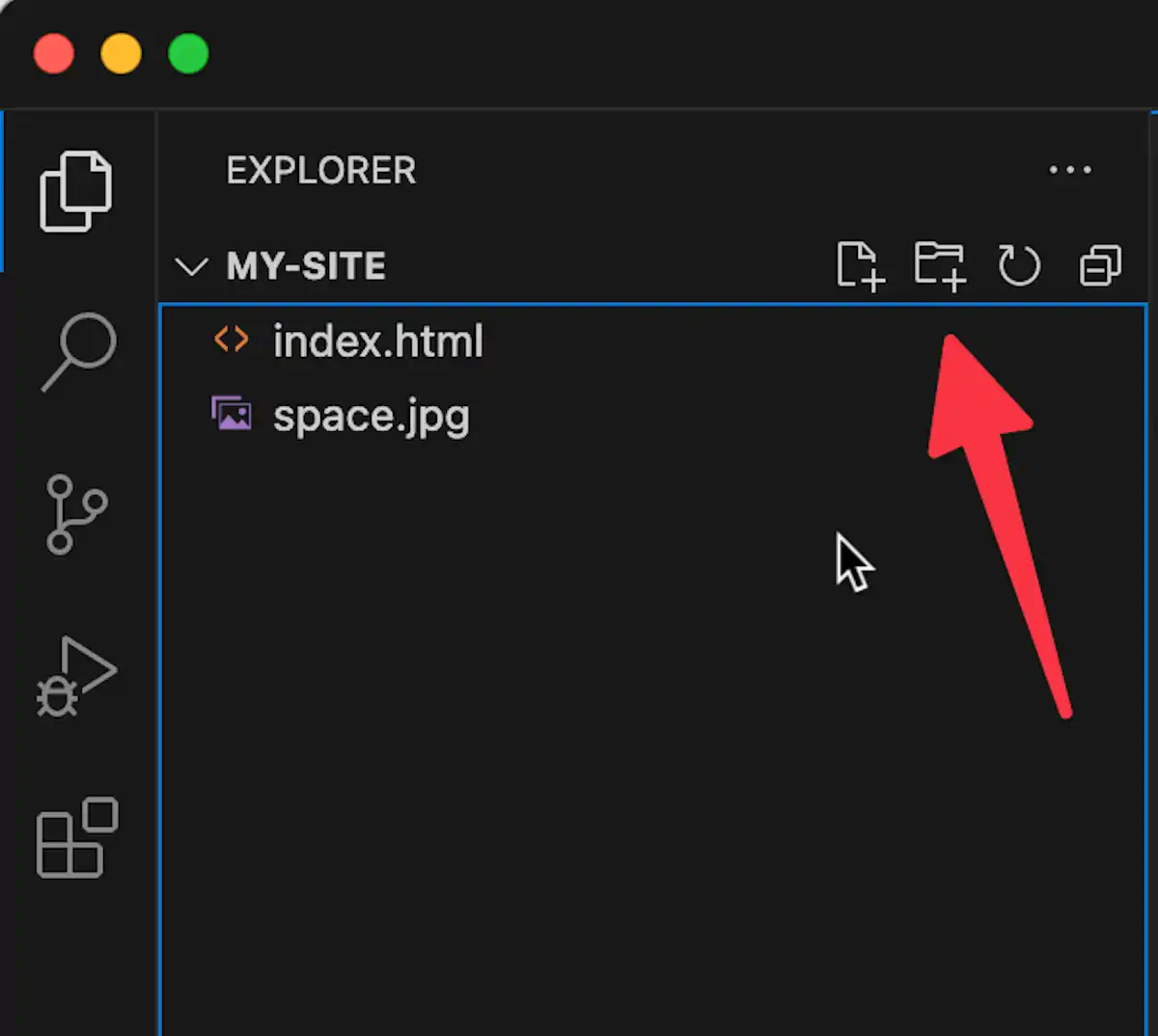Maximize the window with the green button
Viewport: 1158px width, 1036px height.
pos(188,53)
